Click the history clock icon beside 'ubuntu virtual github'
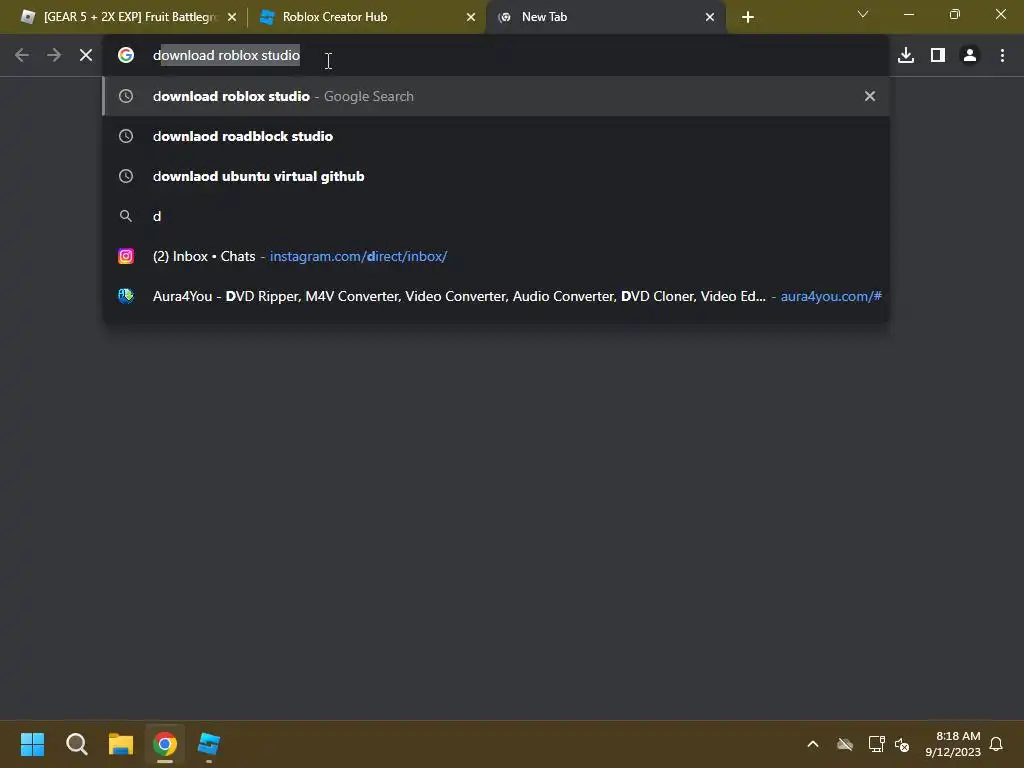Viewport: 1024px width, 768px height. pyautogui.click(x=126, y=176)
